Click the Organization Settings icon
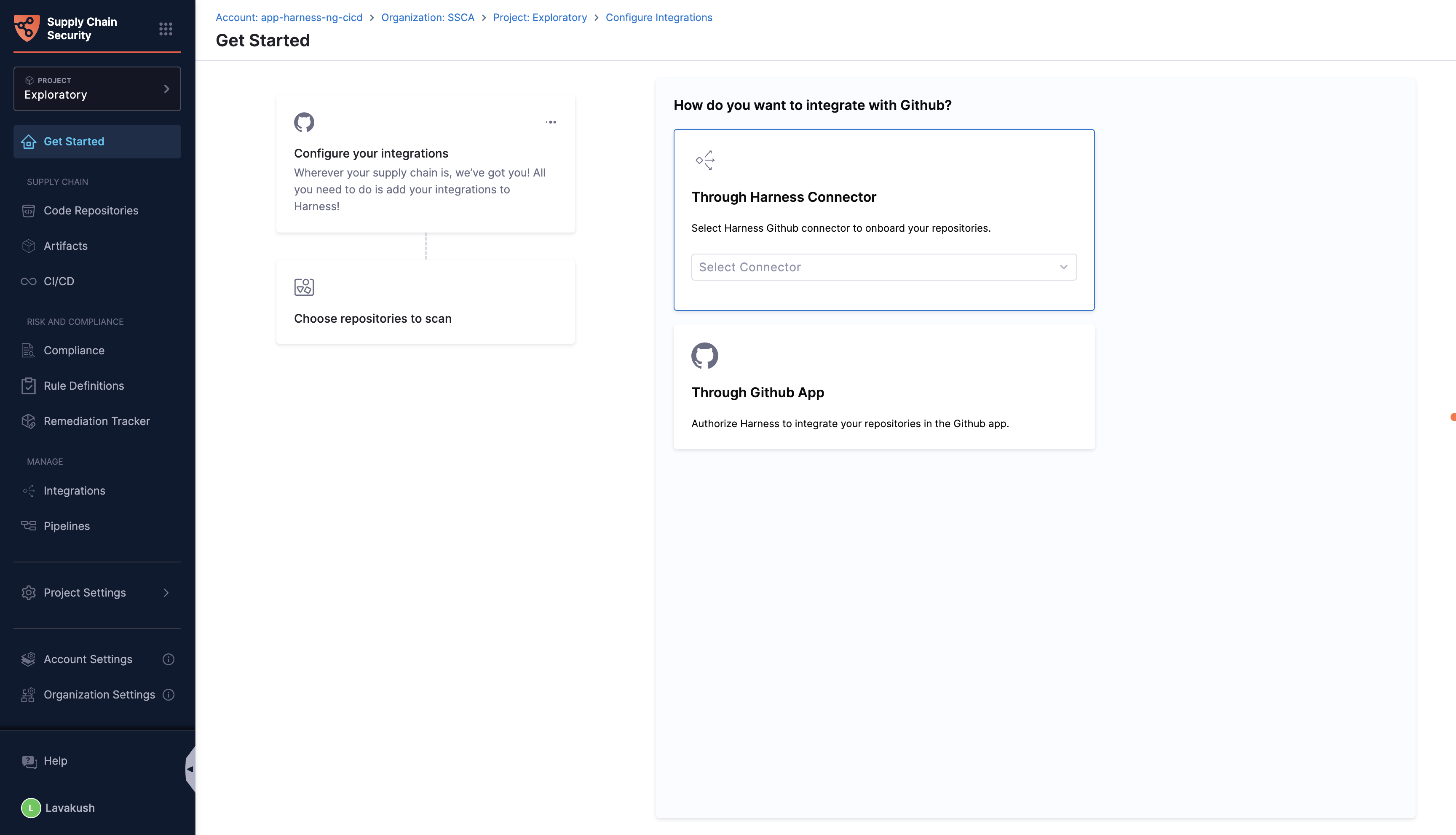The height and width of the screenshot is (835, 1456). click(x=29, y=695)
